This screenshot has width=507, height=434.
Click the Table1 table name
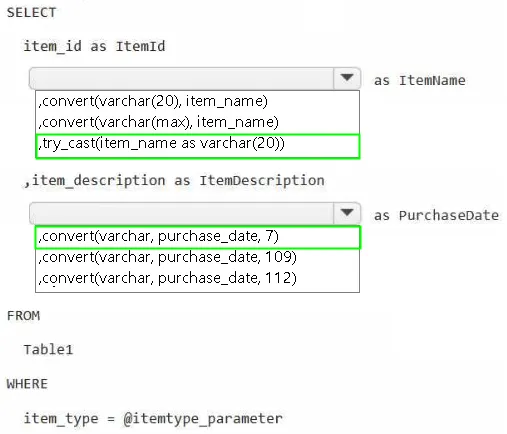[48, 350]
